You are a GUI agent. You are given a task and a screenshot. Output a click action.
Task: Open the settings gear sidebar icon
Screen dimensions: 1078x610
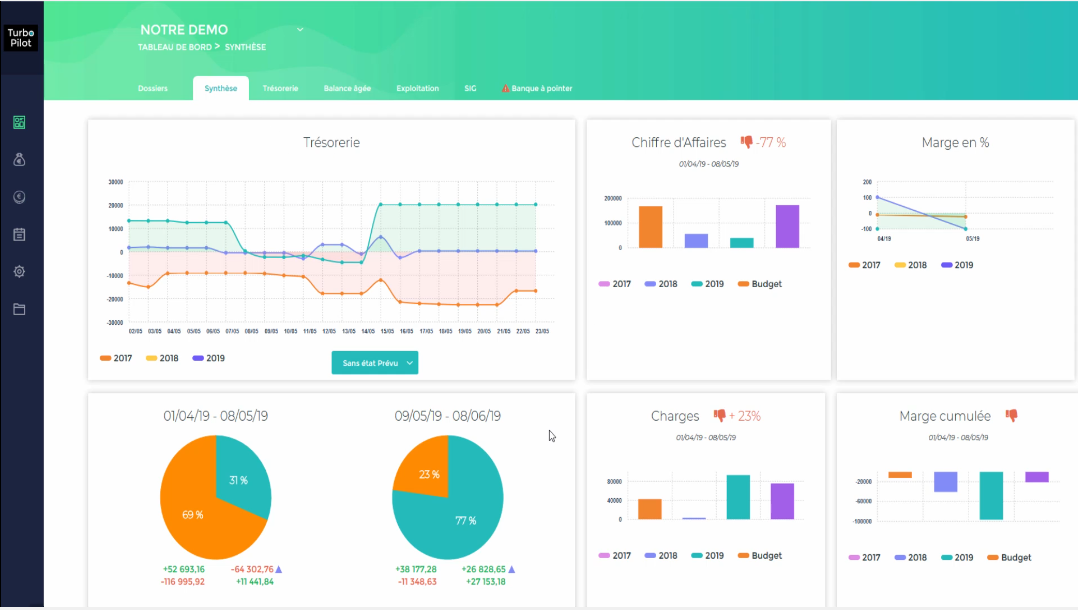[19, 272]
